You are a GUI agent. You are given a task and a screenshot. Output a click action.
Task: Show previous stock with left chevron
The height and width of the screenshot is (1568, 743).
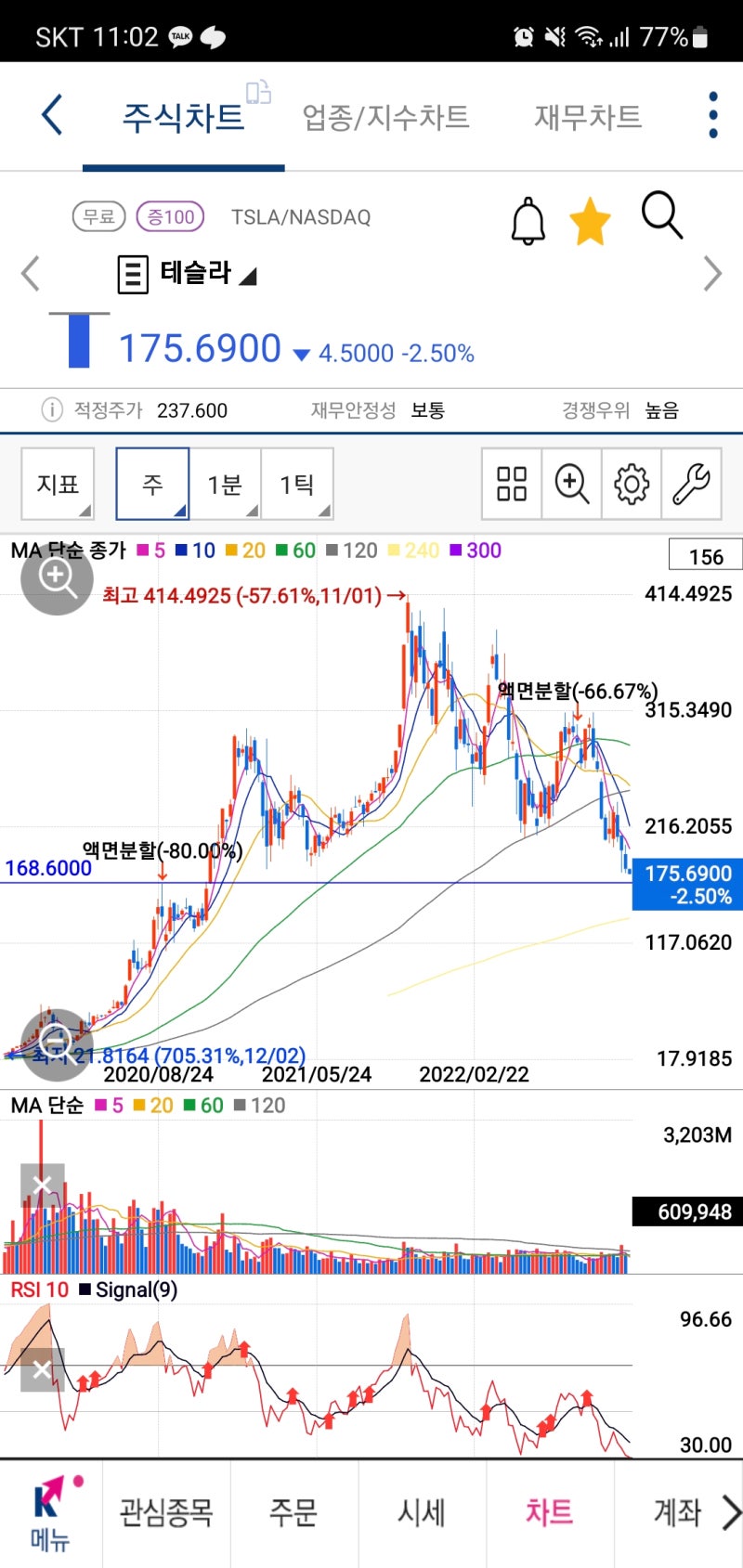click(x=31, y=273)
